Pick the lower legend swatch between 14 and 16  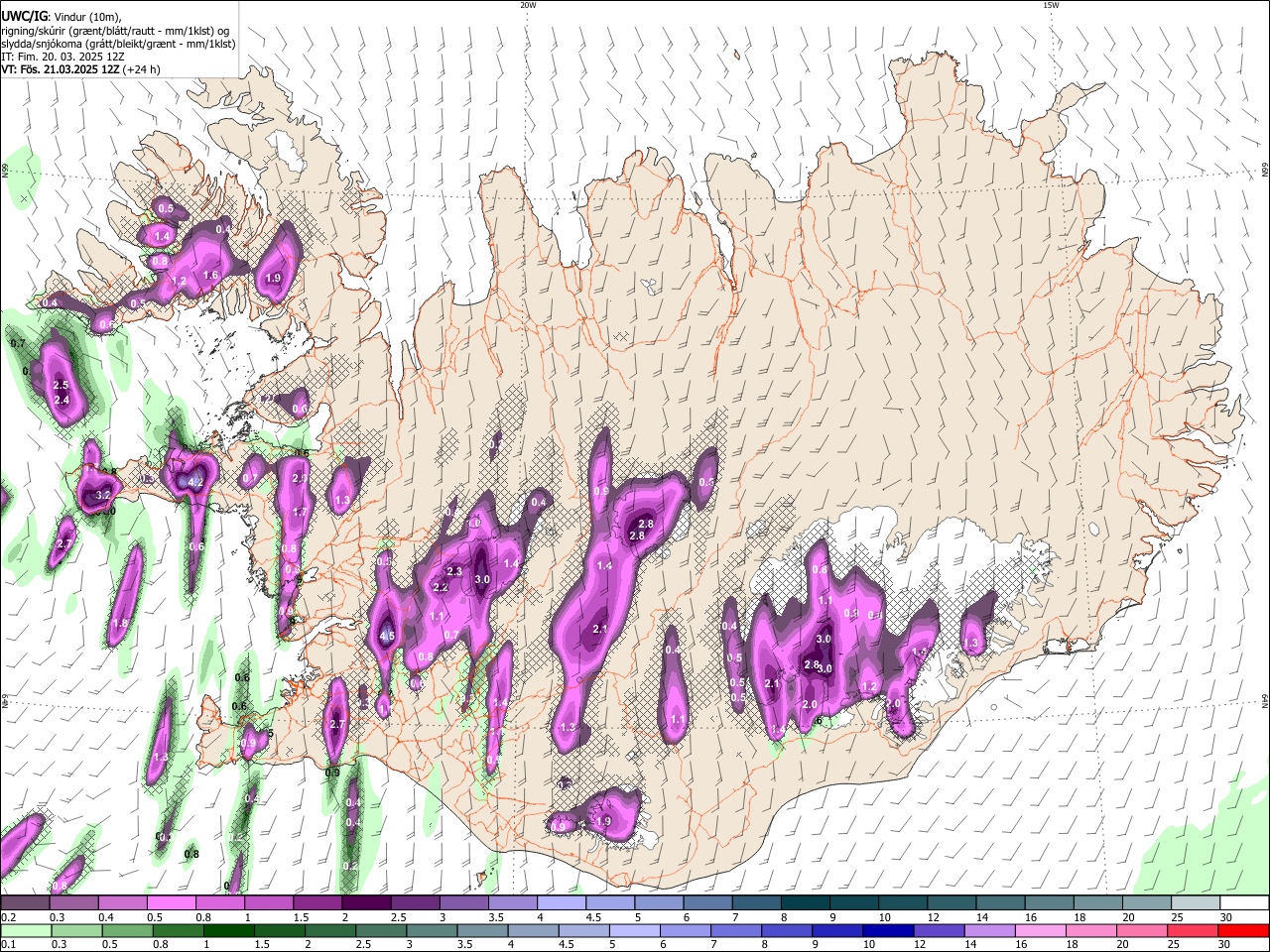point(988,930)
